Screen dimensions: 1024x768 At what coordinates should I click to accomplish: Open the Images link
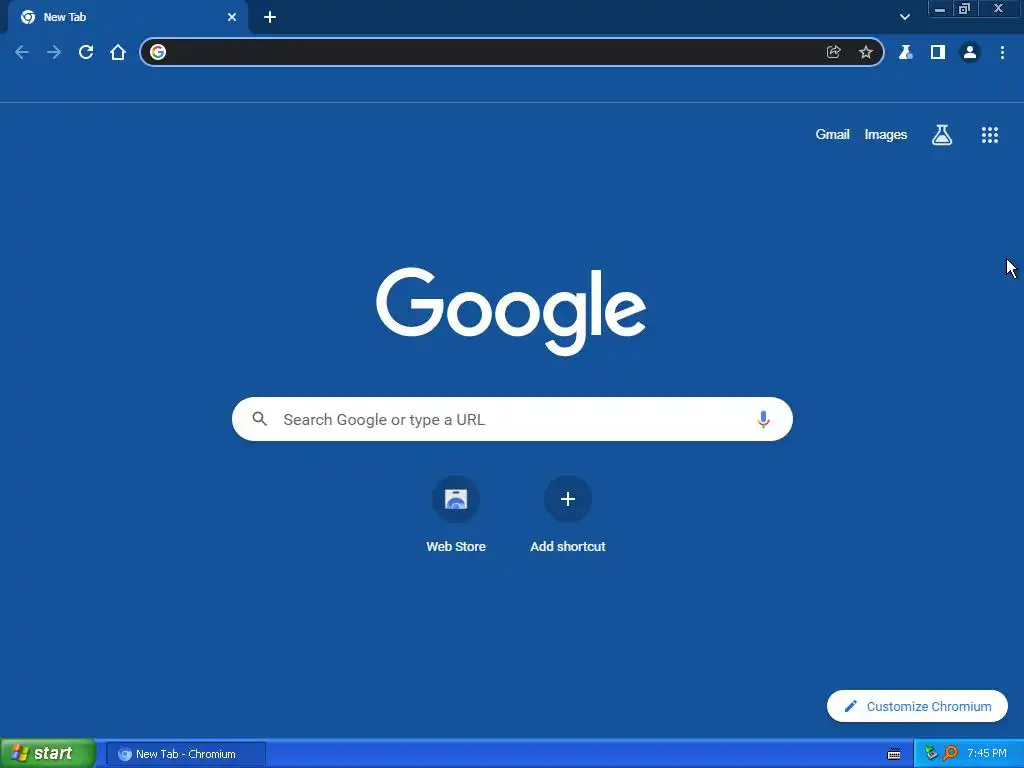pyautogui.click(x=886, y=135)
